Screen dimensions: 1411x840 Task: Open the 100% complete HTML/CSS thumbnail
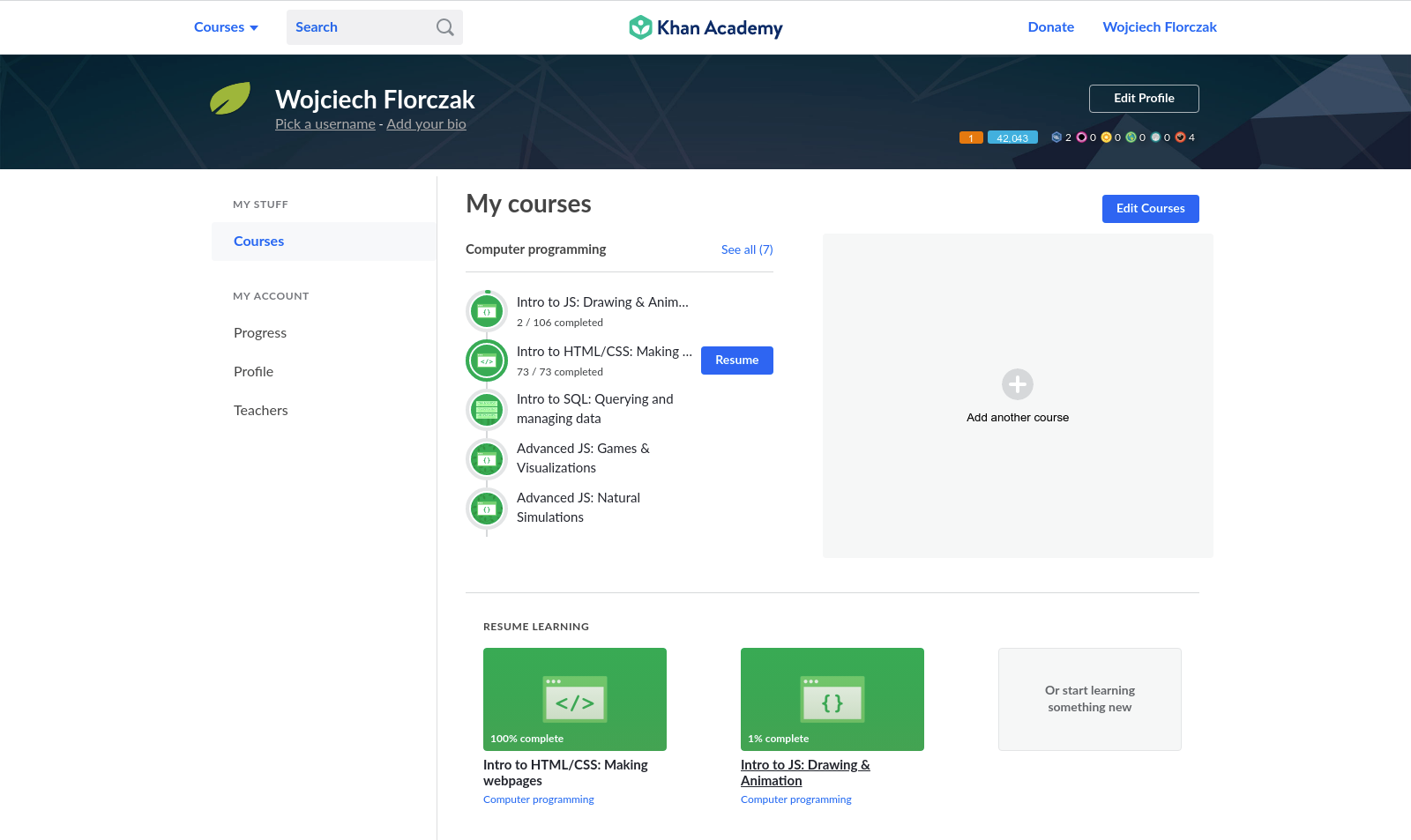click(575, 699)
